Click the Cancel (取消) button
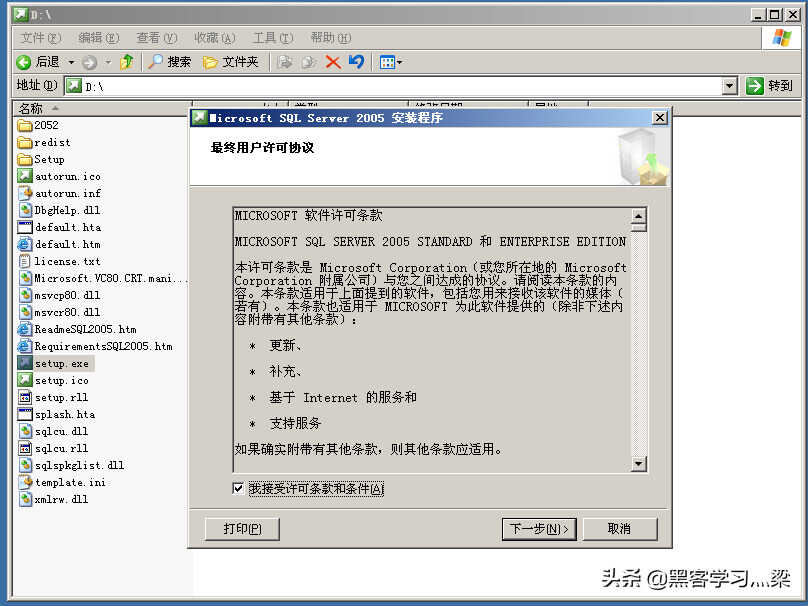Image resolution: width=808 pixels, height=606 pixels. [x=620, y=529]
